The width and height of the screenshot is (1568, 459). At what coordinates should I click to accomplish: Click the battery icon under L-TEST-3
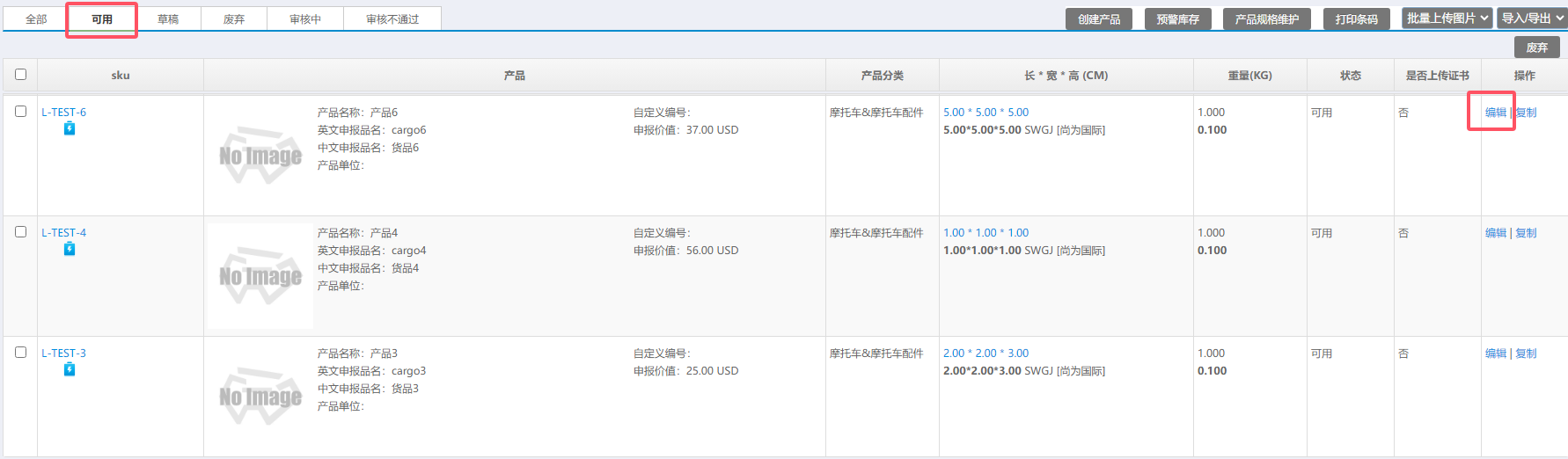(70, 370)
